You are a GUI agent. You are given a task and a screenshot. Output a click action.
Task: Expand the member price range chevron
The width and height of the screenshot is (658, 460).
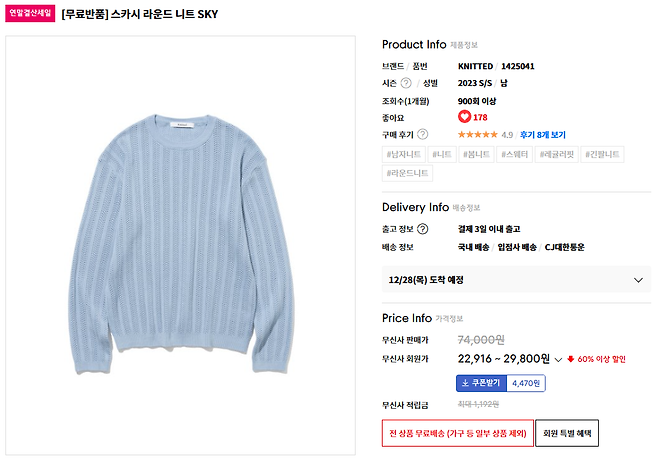pyautogui.click(x=558, y=358)
